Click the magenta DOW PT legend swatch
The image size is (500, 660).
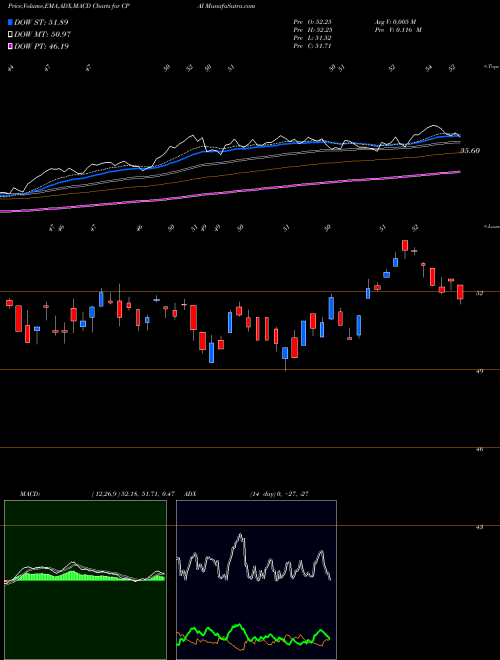pos(10,46)
